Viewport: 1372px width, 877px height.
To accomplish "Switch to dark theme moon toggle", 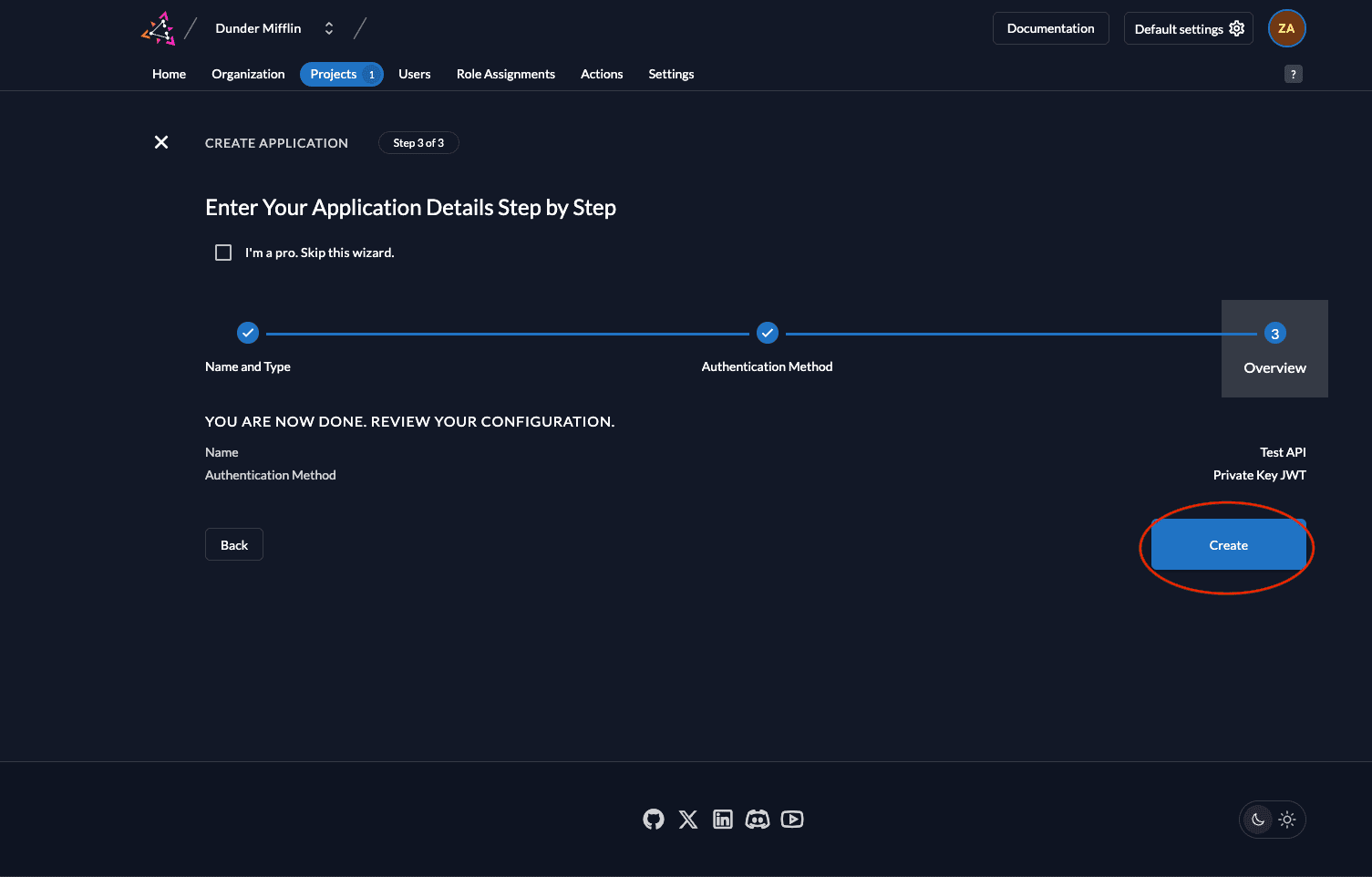I will click(x=1258, y=820).
